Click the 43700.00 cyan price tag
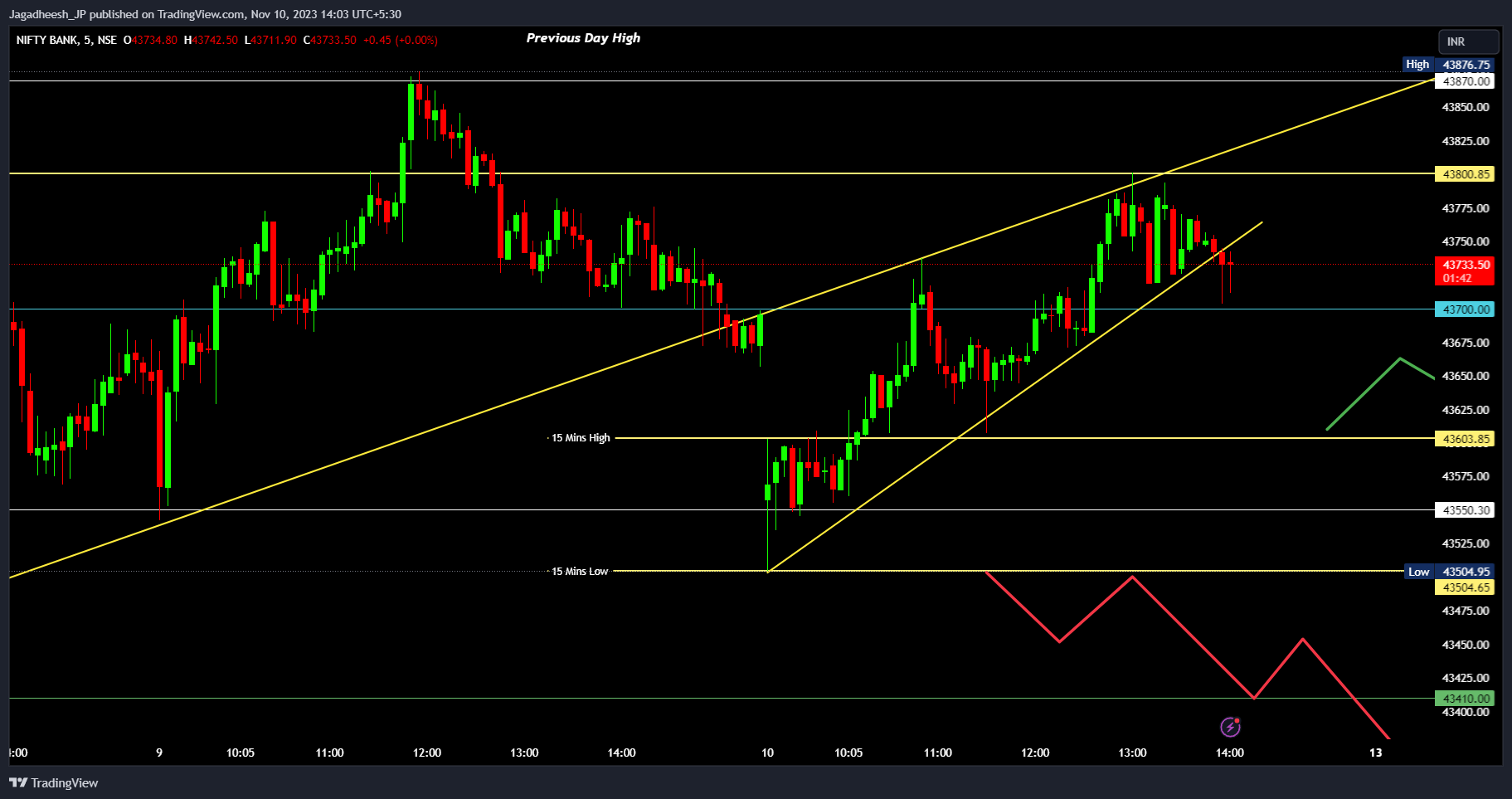 pyautogui.click(x=1465, y=309)
